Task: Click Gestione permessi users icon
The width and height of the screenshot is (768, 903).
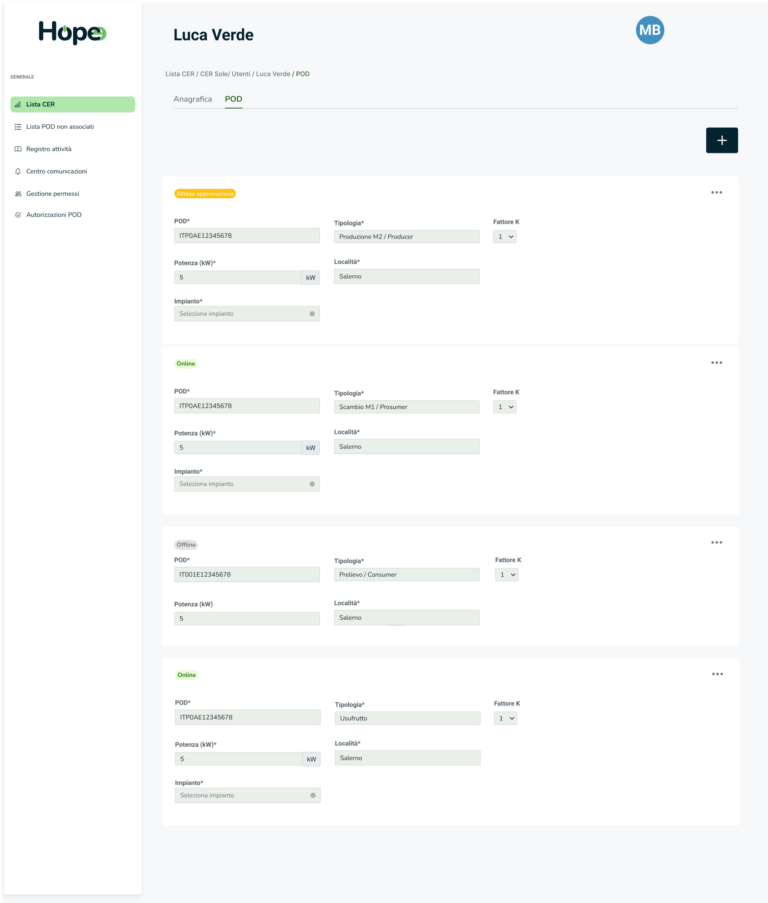Action: click(x=18, y=193)
